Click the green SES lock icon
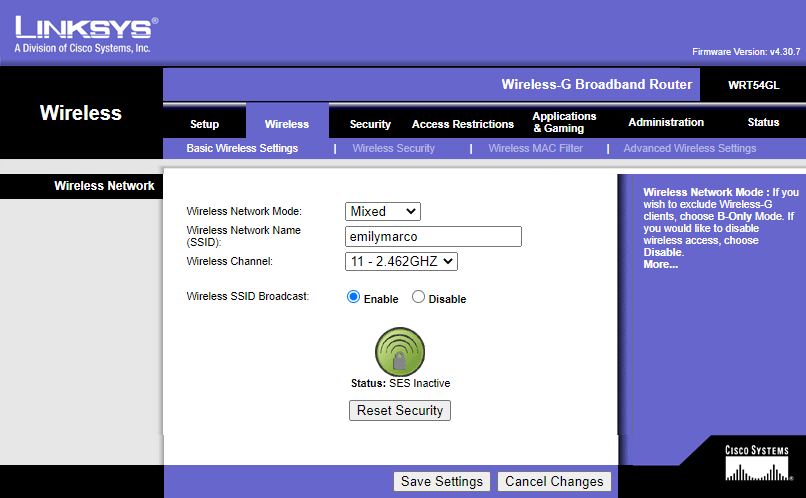The width and height of the screenshot is (806, 498). click(x=400, y=352)
